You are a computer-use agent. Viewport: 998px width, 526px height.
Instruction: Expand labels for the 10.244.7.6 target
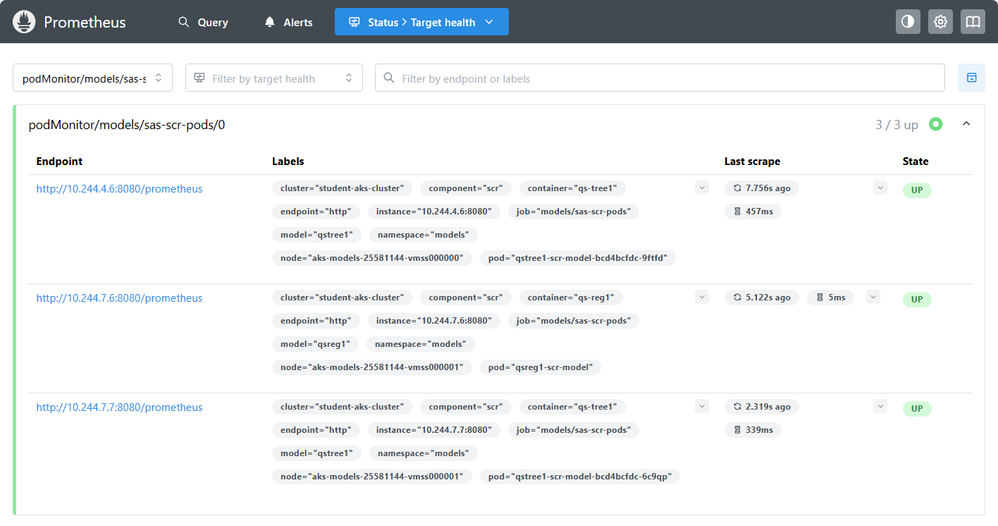(701, 297)
